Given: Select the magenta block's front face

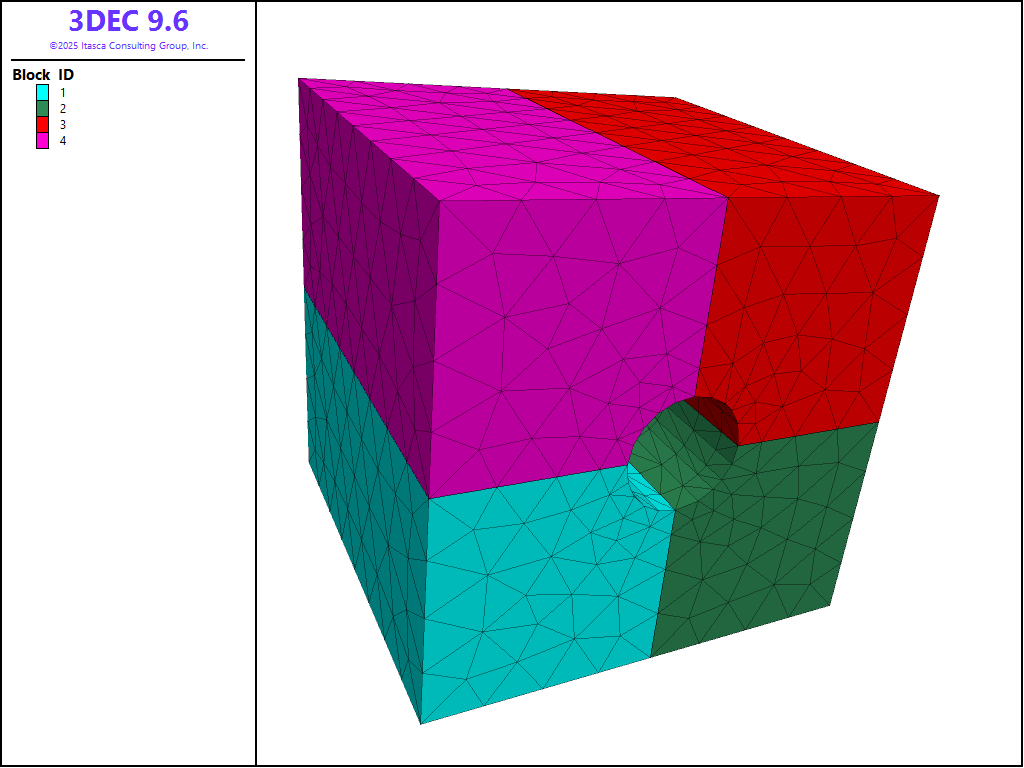Looking at the screenshot, I should pyautogui.click(x=560, y=330).
